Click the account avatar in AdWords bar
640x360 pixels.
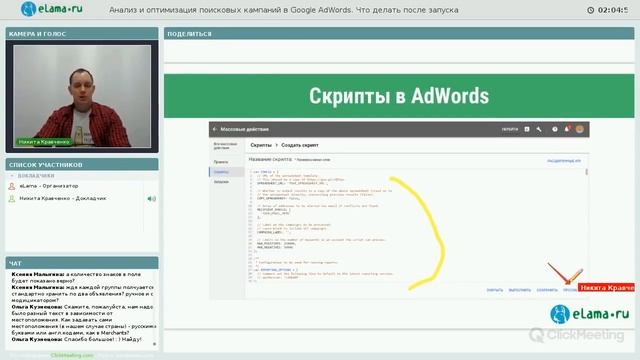click(580, 129)
